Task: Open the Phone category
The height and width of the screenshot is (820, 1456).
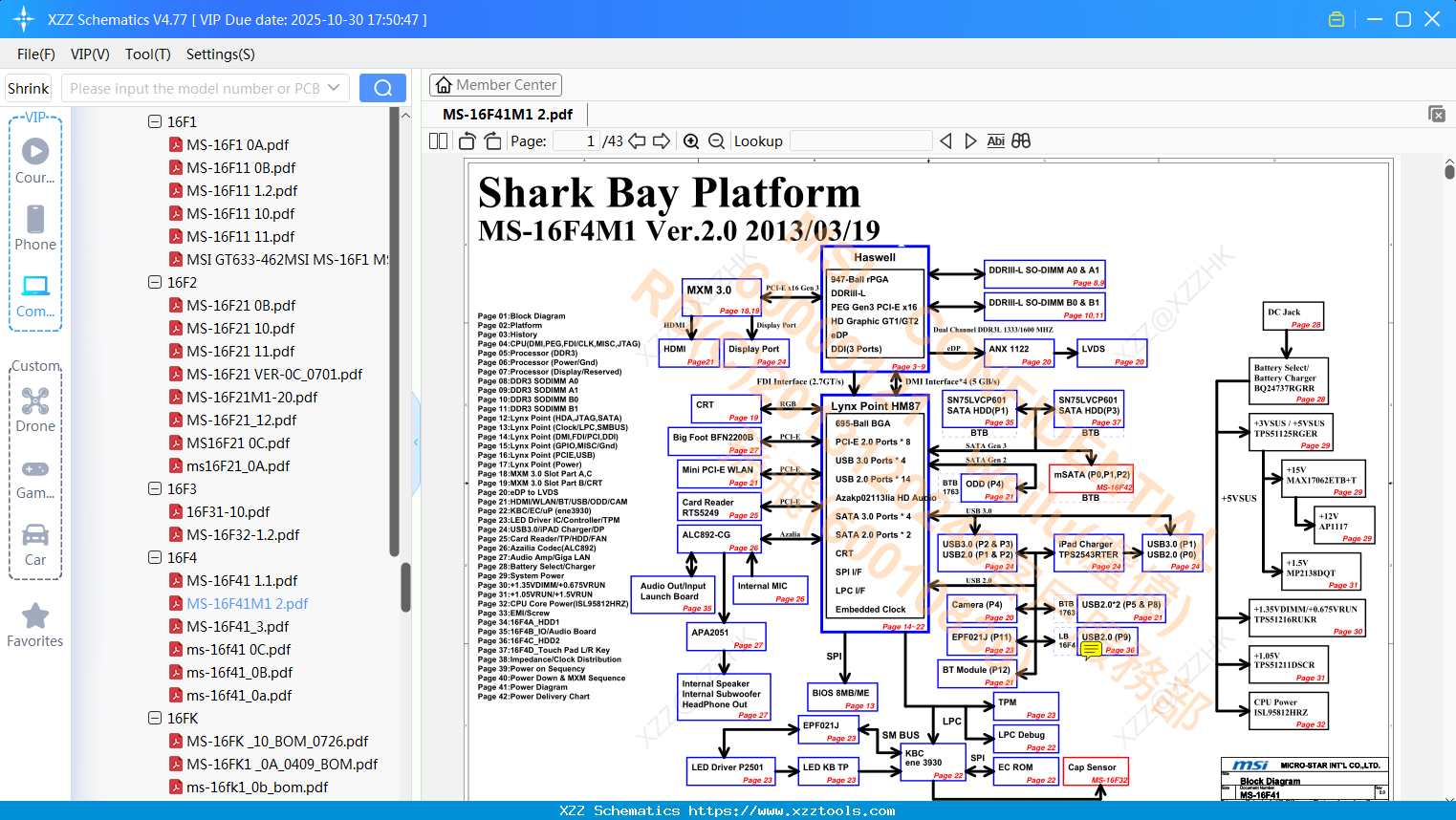Action: point(35,227)
